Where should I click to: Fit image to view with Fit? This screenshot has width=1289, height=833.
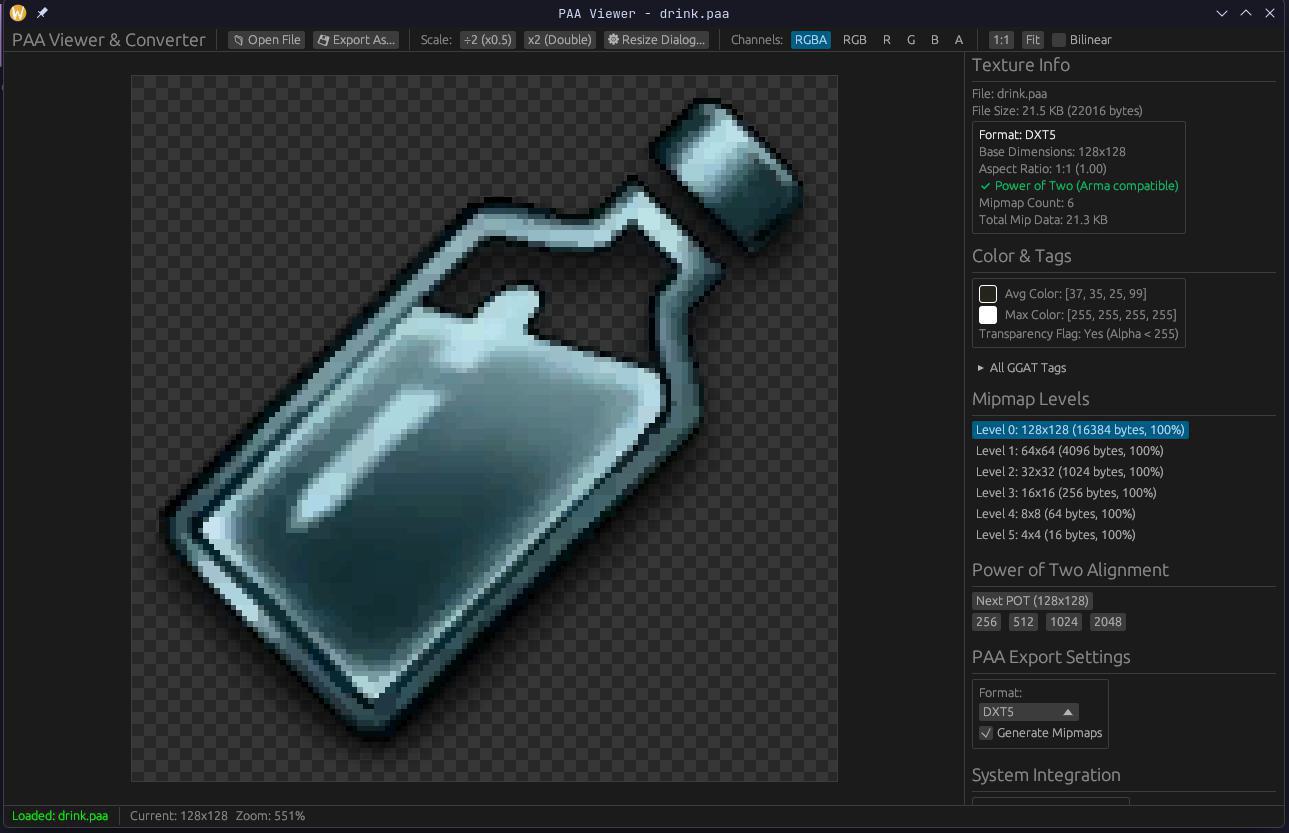tap(1033, 40)
